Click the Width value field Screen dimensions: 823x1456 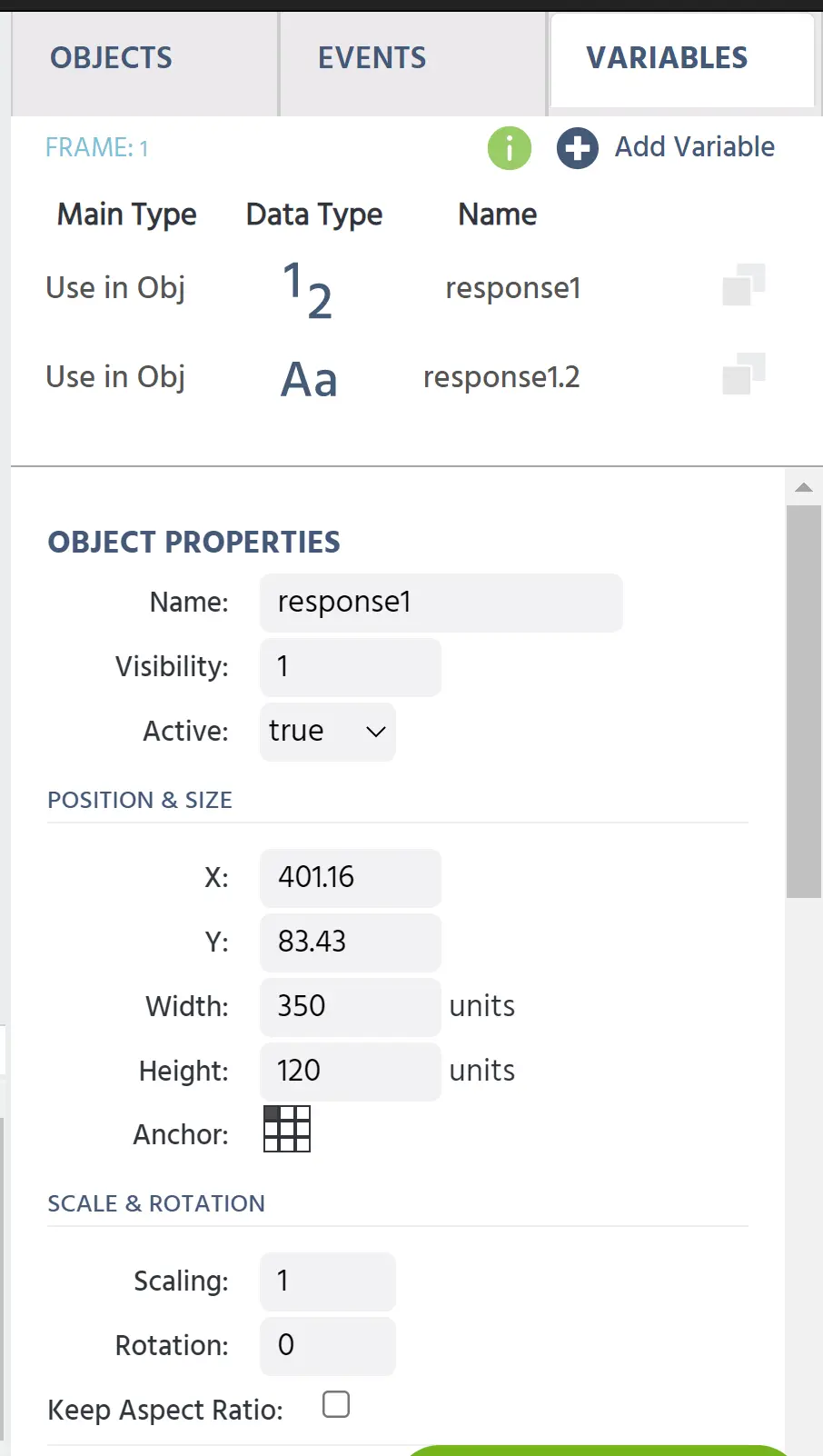pyautogui.click(x=350, y=1006)
